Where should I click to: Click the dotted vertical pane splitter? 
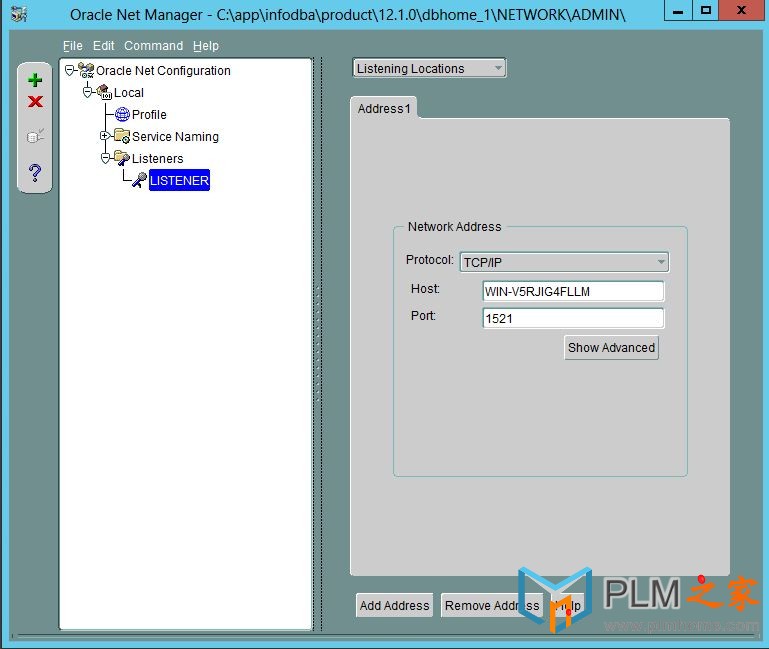pyautogui.click(x=319, y=343)
